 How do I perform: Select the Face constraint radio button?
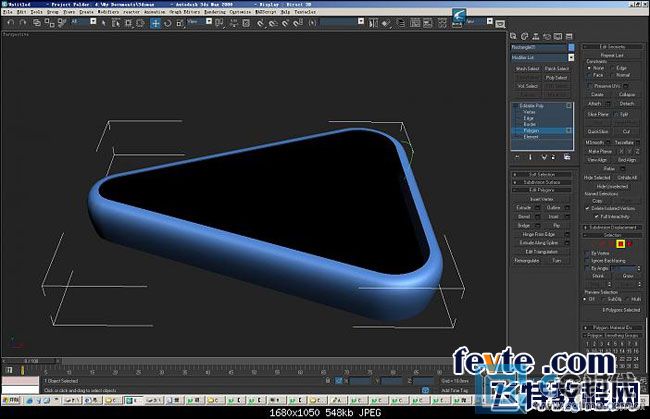click(589, 75)
